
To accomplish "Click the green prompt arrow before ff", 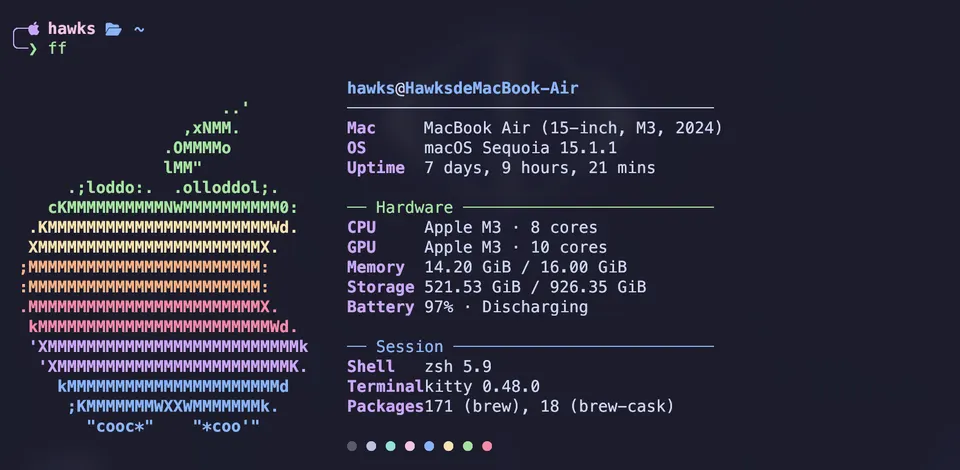I will pyautogui.click(x=33, y=48).
